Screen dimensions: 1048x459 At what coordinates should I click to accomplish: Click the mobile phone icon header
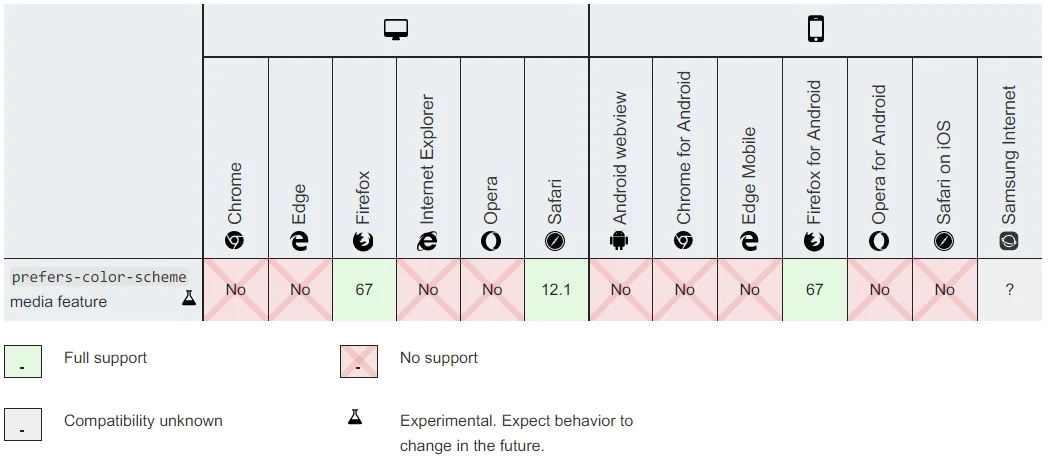[815, 30]
